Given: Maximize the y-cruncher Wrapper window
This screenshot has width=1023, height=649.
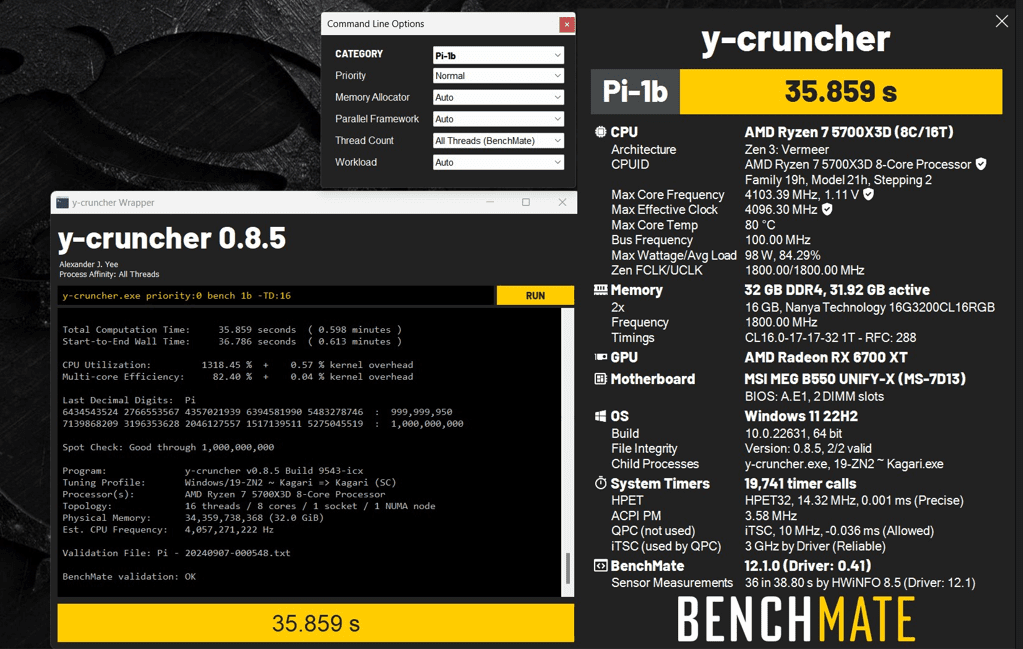Looking at the screenshot, I should pos(526,202).
